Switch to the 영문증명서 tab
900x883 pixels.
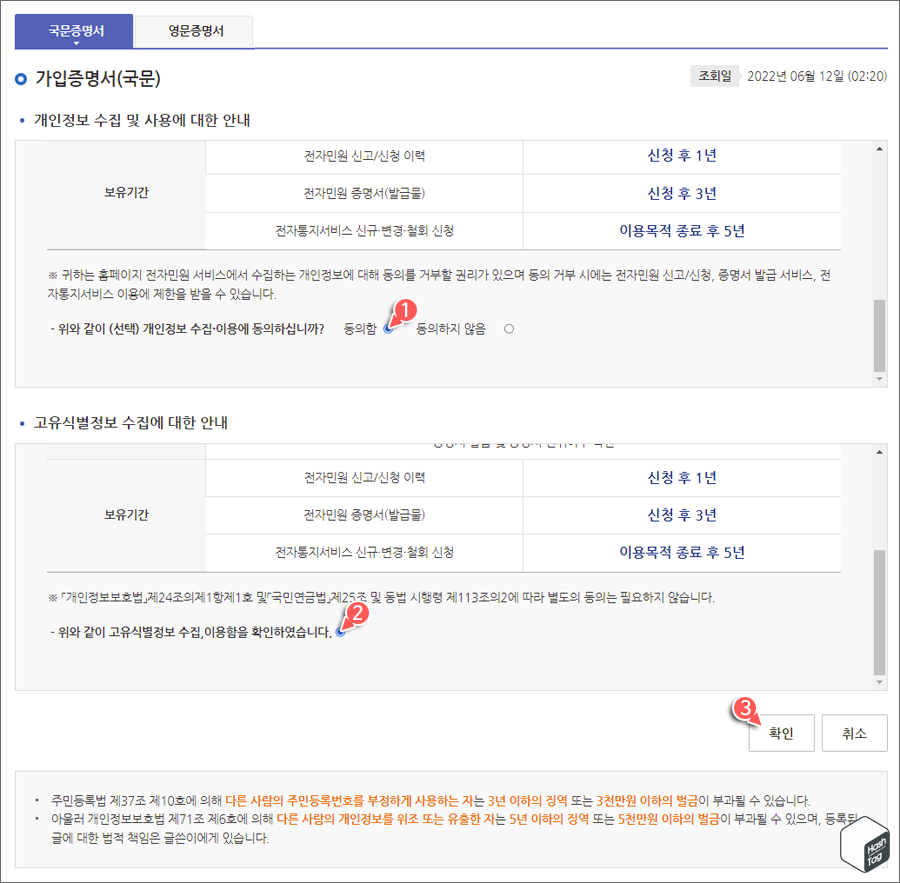pos(195,32)
